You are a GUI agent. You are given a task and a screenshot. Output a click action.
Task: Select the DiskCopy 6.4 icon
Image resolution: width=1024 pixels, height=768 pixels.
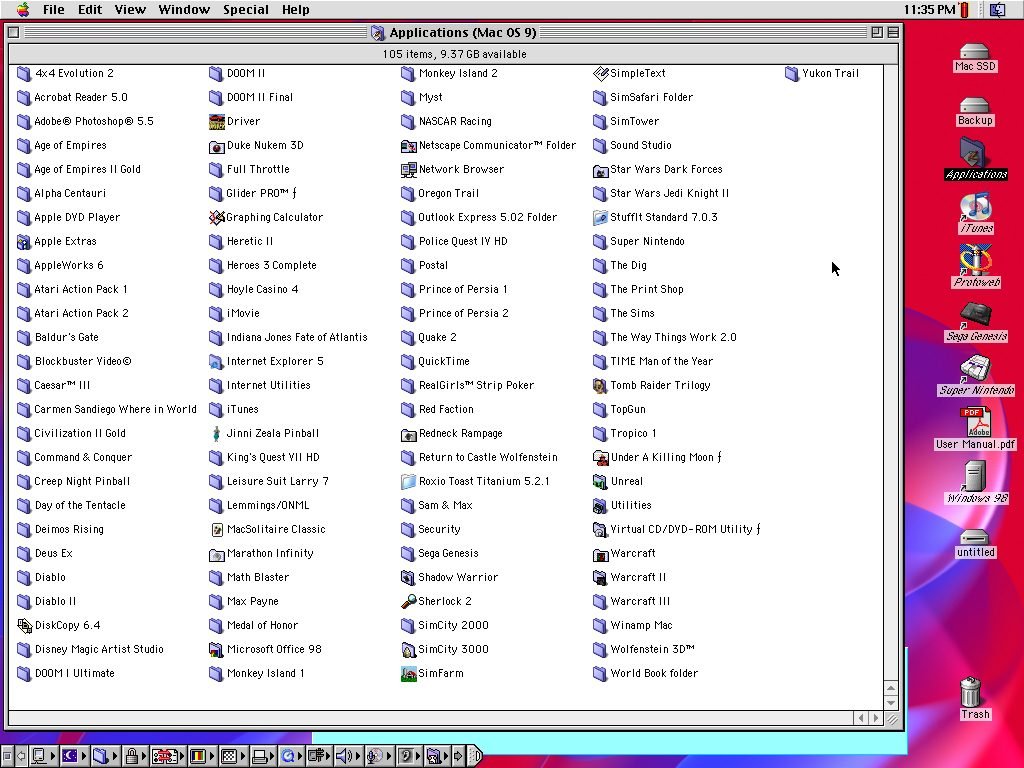(x=25, y=626)
